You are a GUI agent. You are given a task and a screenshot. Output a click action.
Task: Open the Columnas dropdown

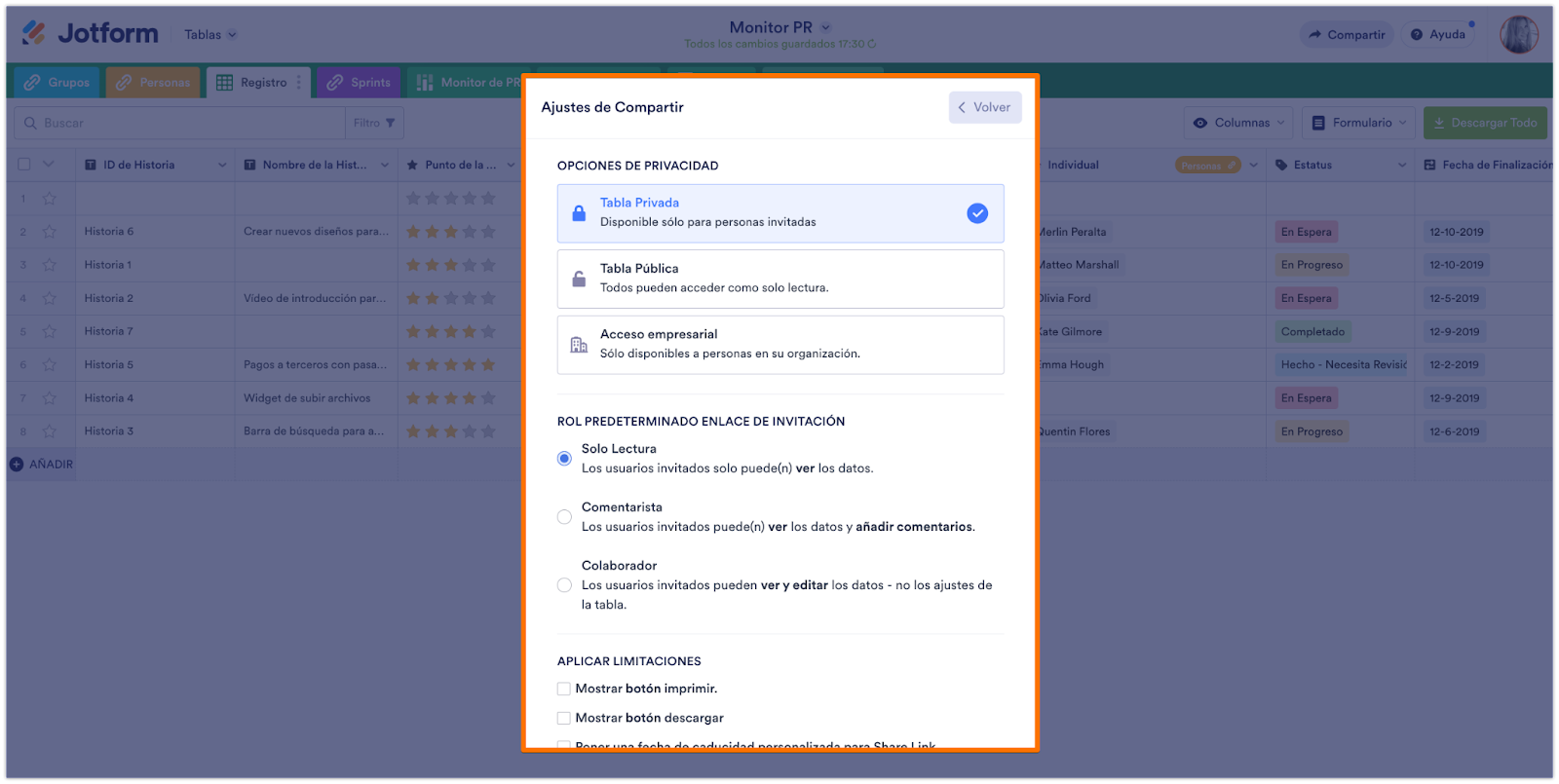(1238, 123)
